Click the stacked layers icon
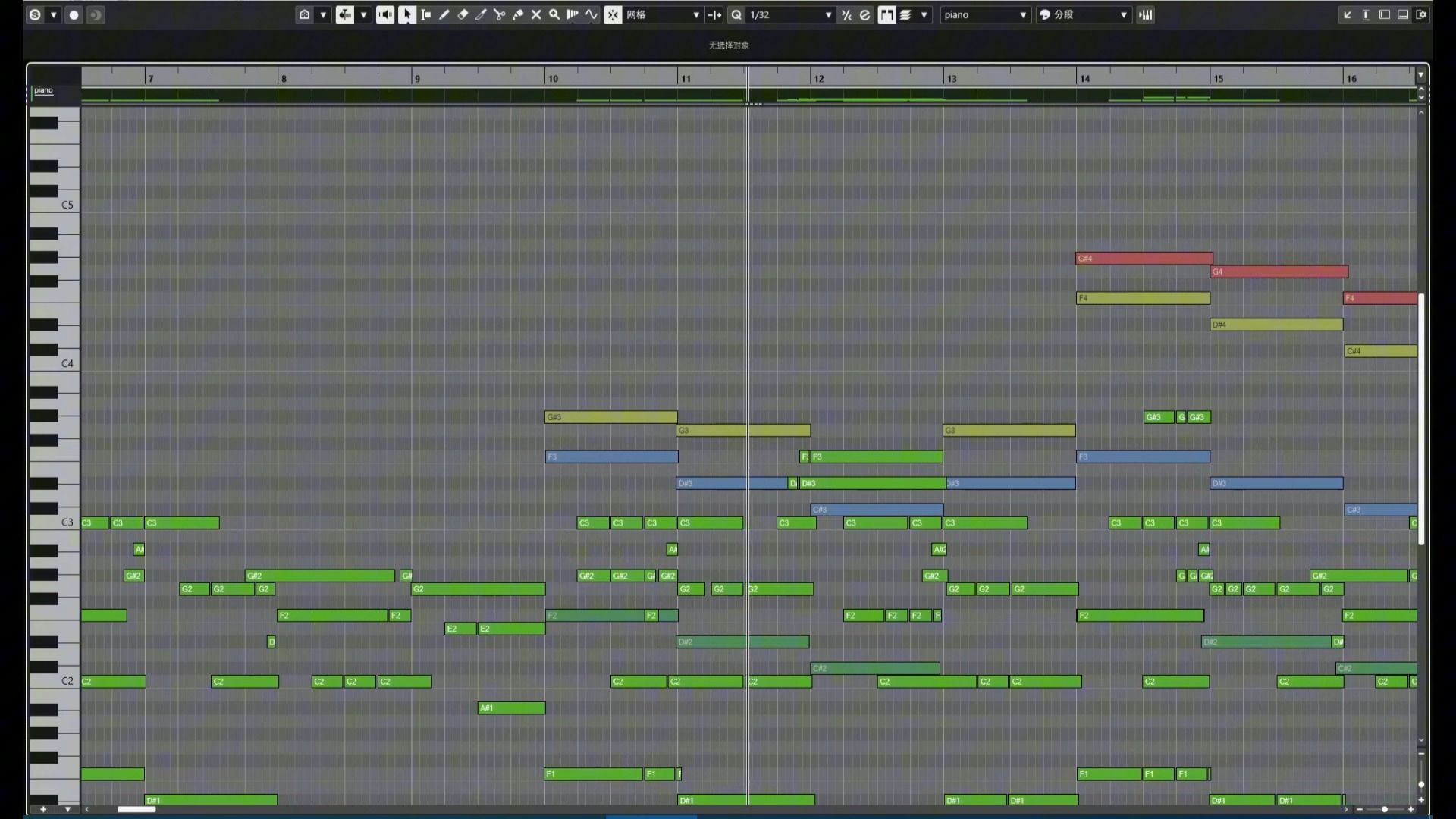The height and width of the screenshot is (819, 1456). pos(905,14)
